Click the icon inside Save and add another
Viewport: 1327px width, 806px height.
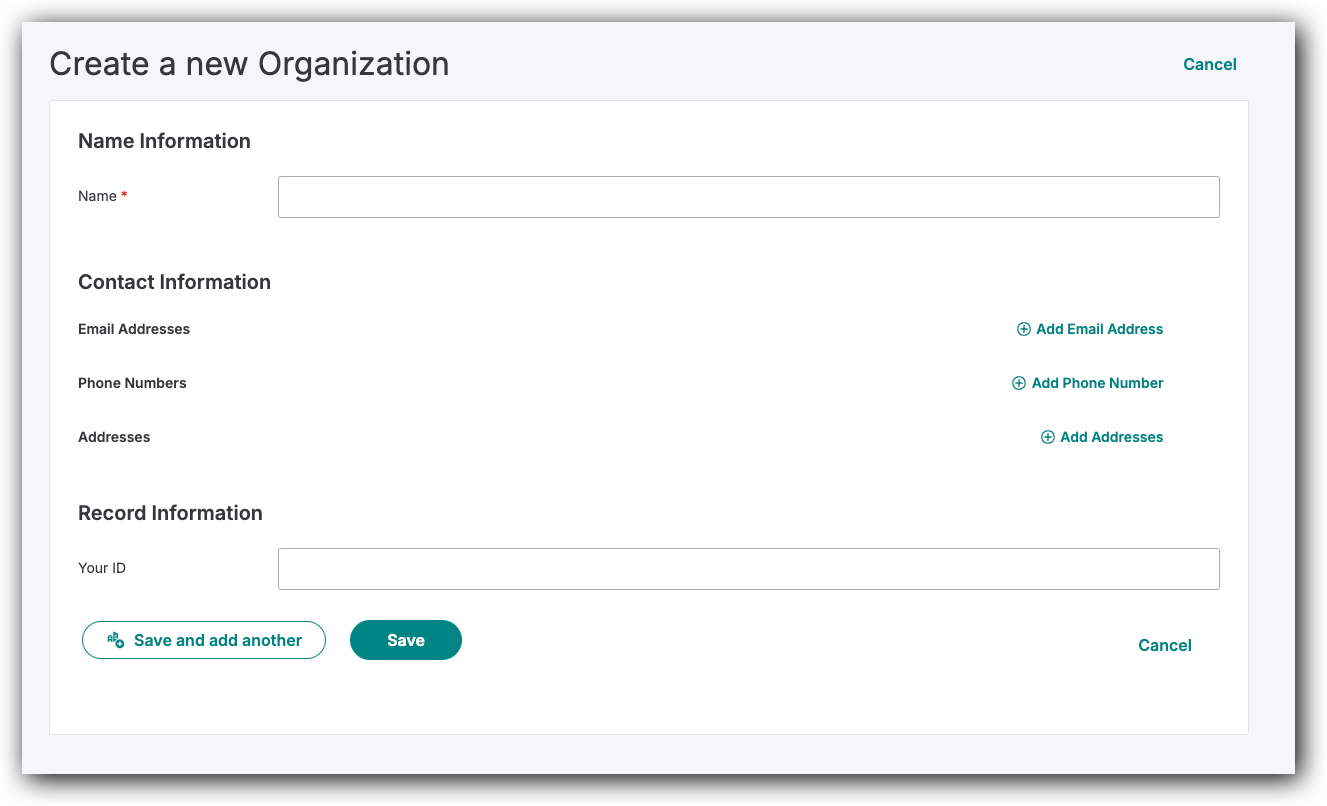[x=115, y=640]
